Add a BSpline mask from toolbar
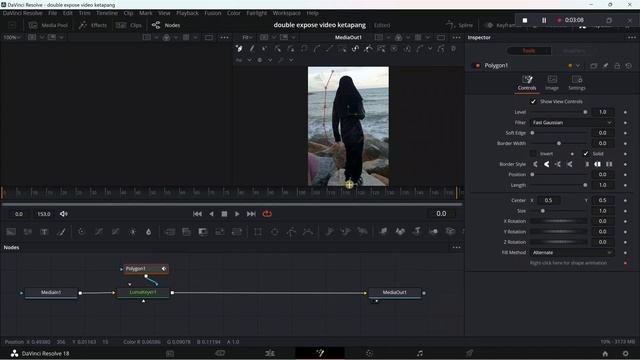Viewport: 640px width, 360px height. (308, 232)
